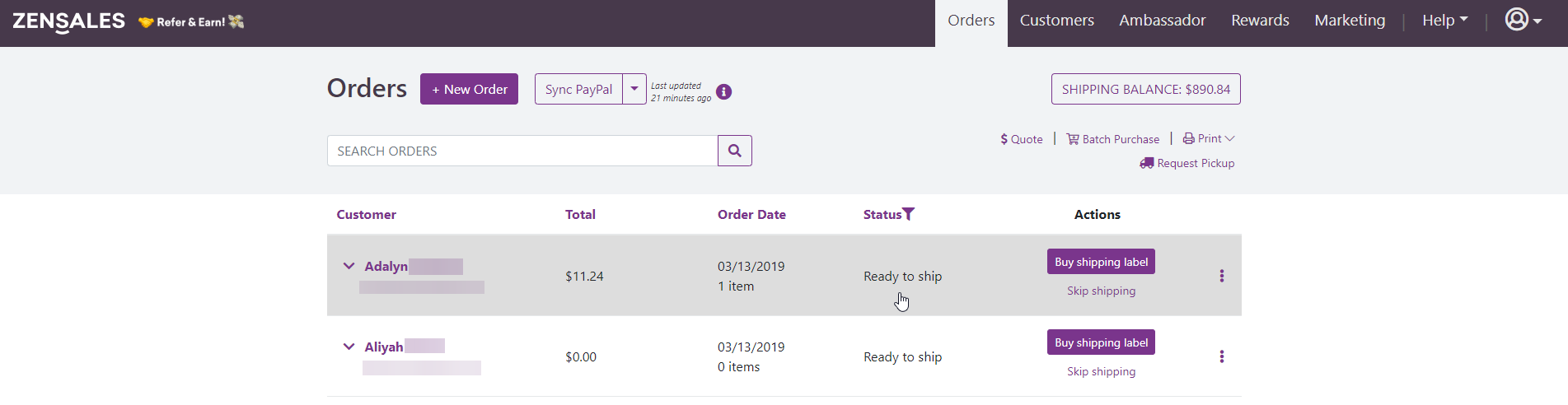The height and width of the screenshot is (405, 1568).
Task: Click the magnifier search button
Action: [734, 151]
